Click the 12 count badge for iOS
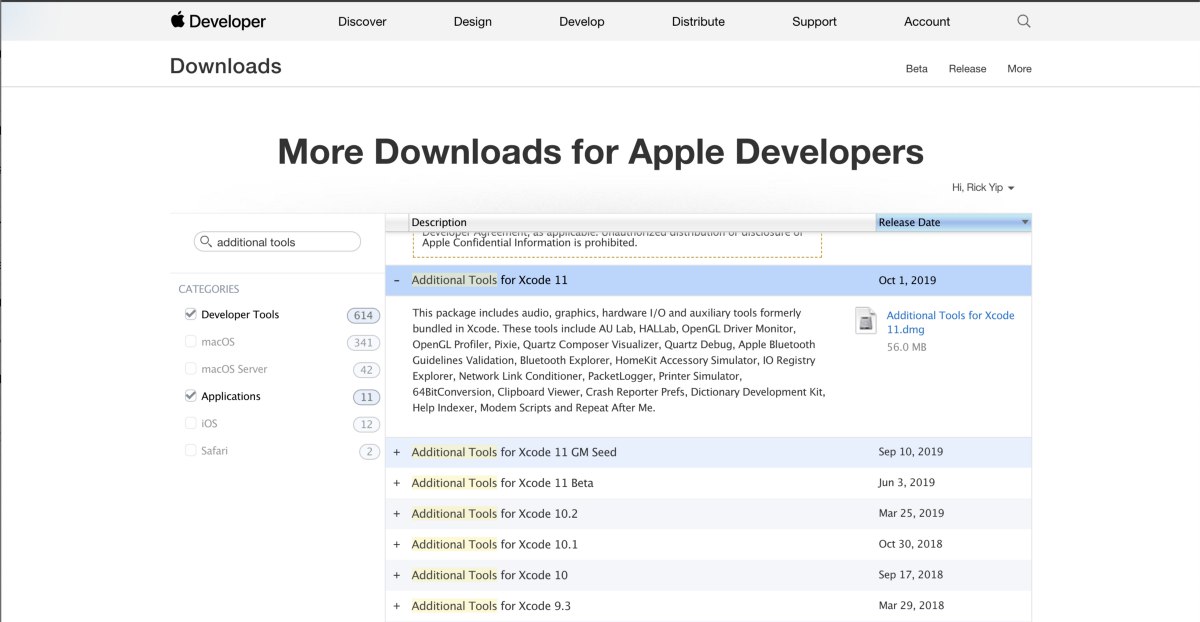 coord(367,425)
